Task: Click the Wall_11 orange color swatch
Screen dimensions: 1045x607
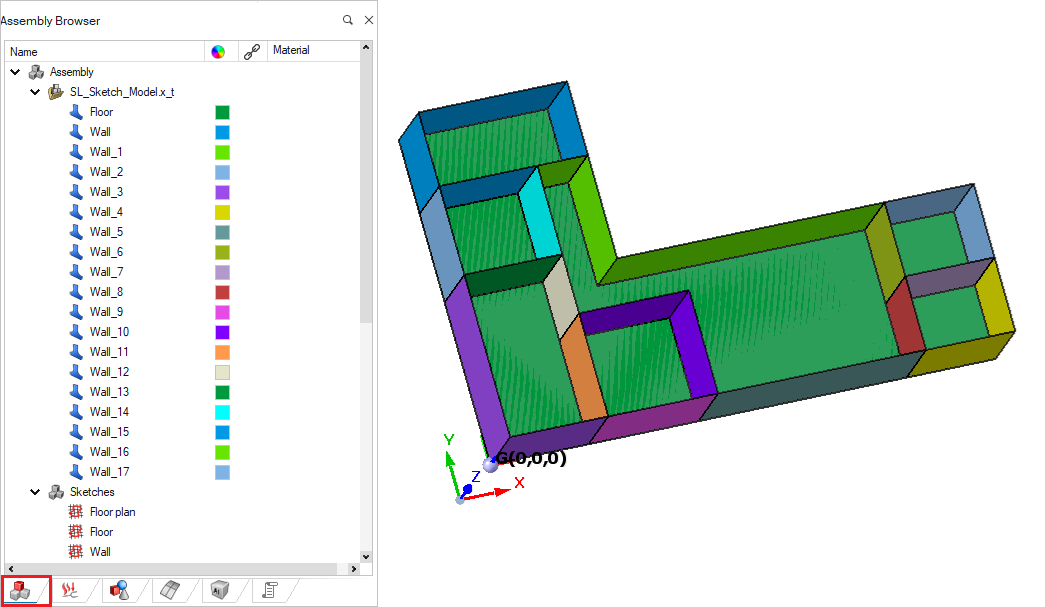Action: coord(222,352)
